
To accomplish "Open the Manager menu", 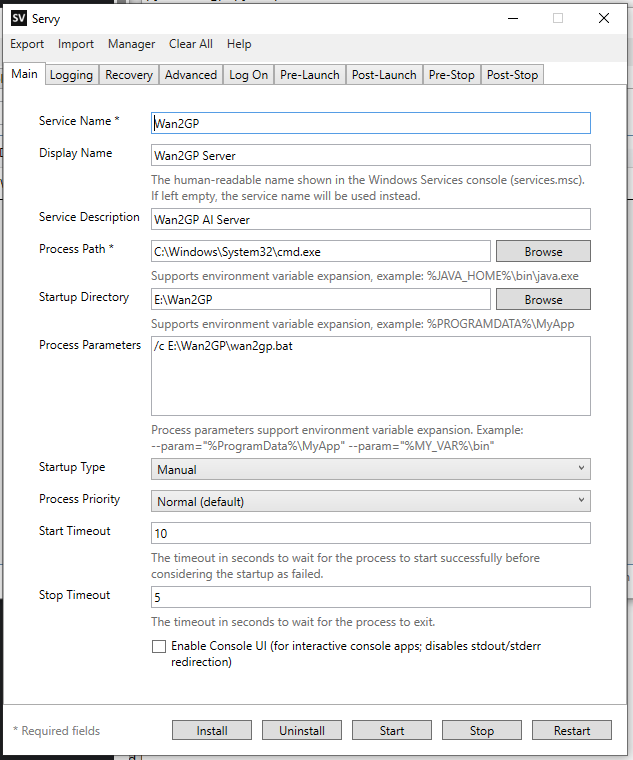I will click(x=131, y=44).
